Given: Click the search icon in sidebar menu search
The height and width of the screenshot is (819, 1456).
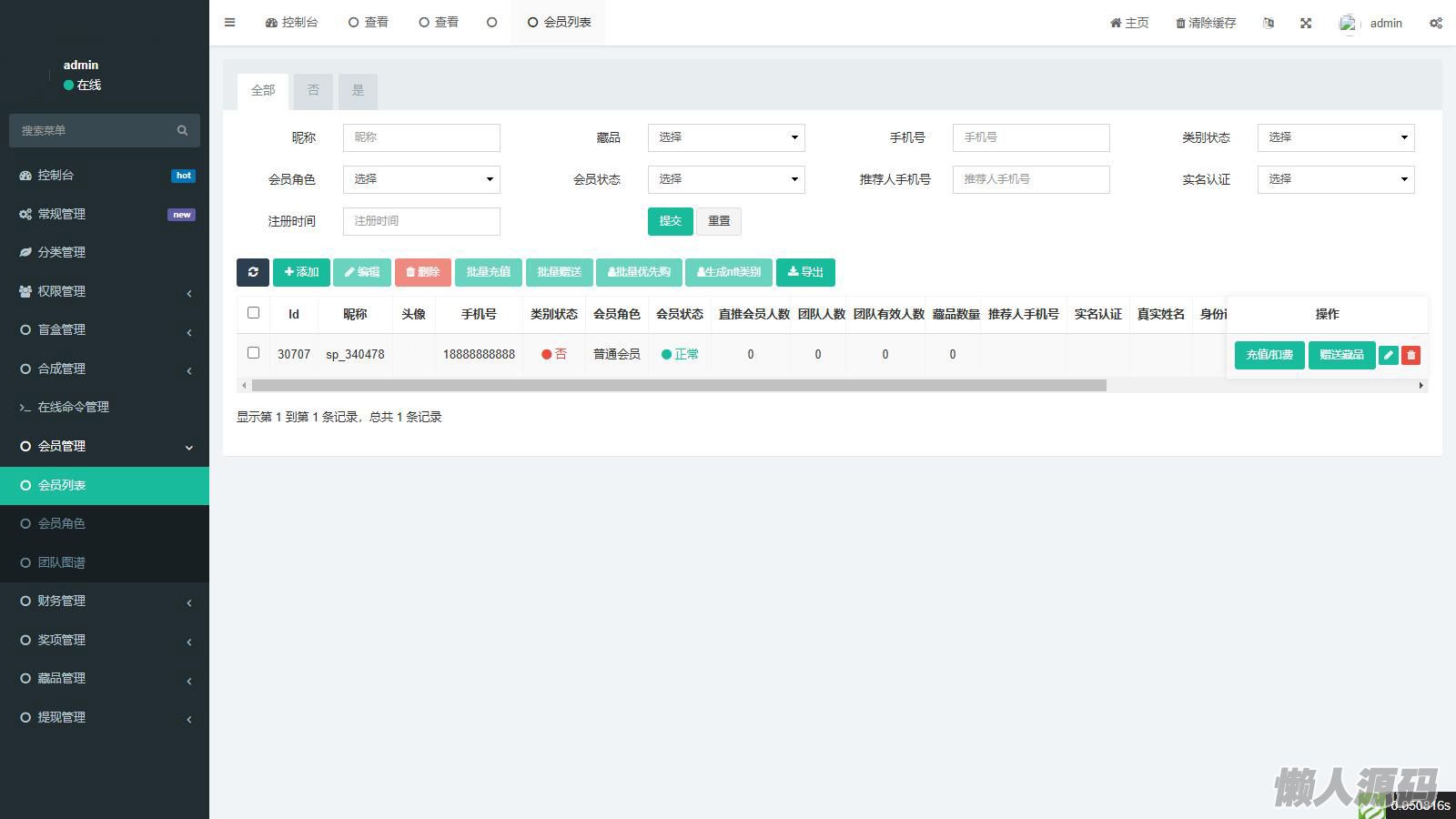Looking at the screenshot, I should tap(182, 130).
